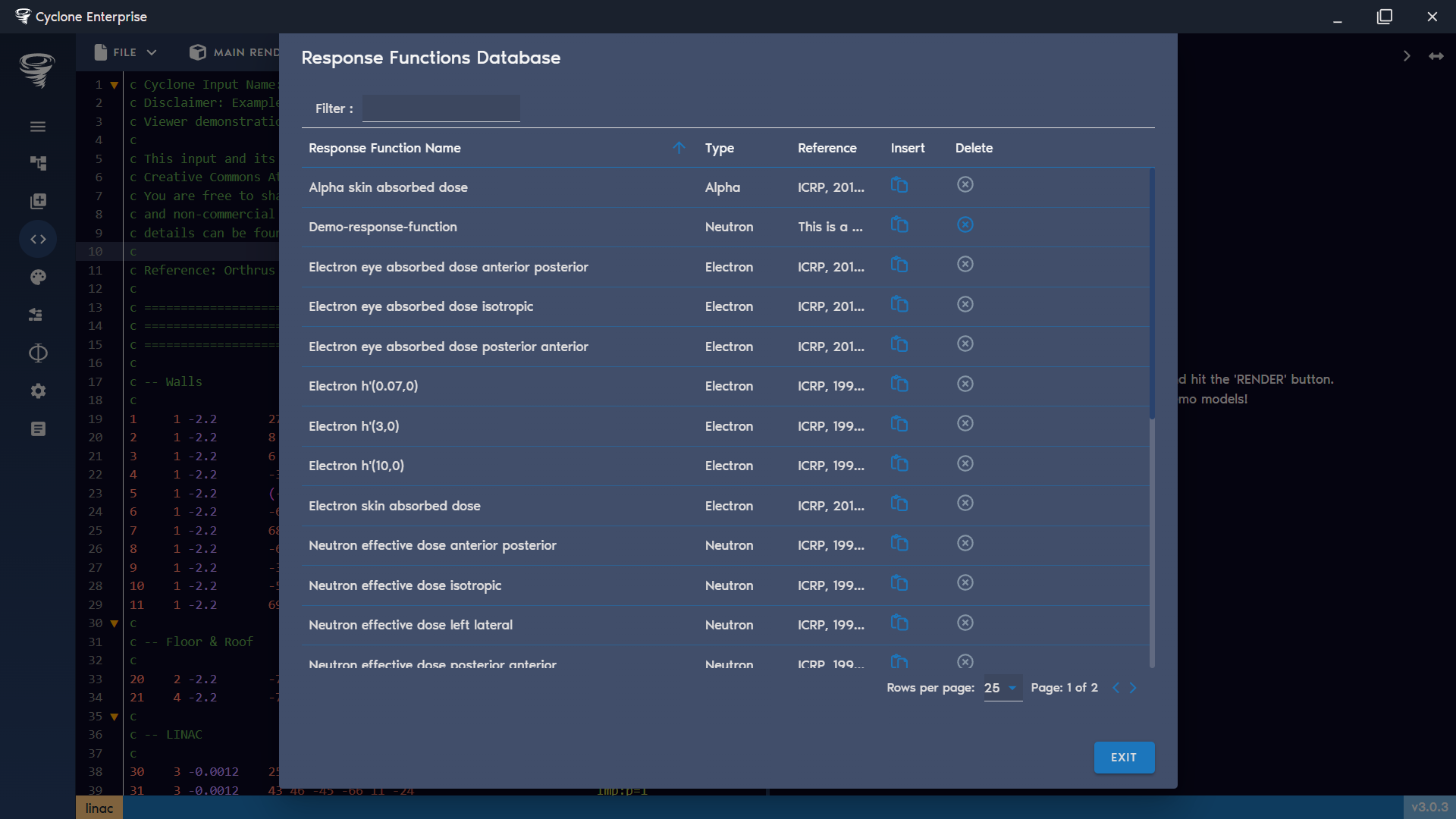
Task: Select the linac tab at the bottom
Action: pyautogui.click(x=99, y=808)
